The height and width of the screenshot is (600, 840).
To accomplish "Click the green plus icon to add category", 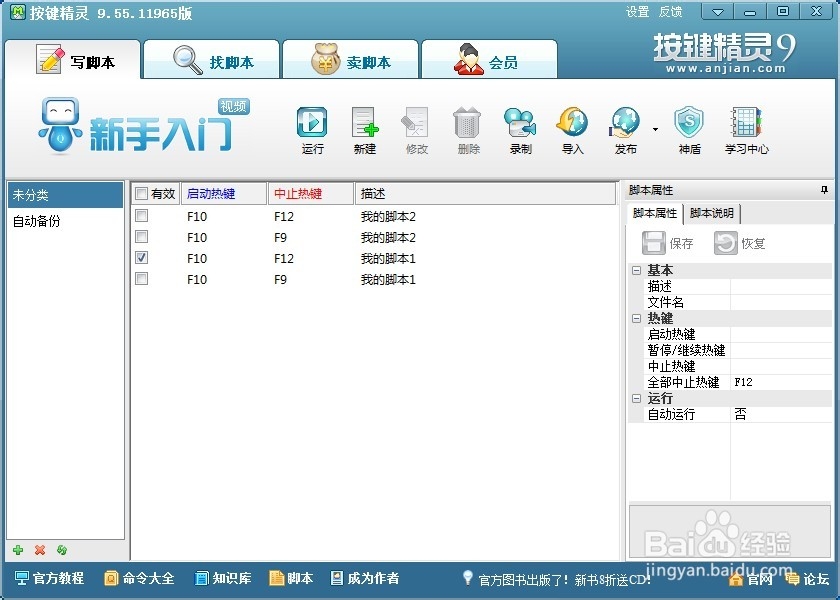I will click(18, 549).
